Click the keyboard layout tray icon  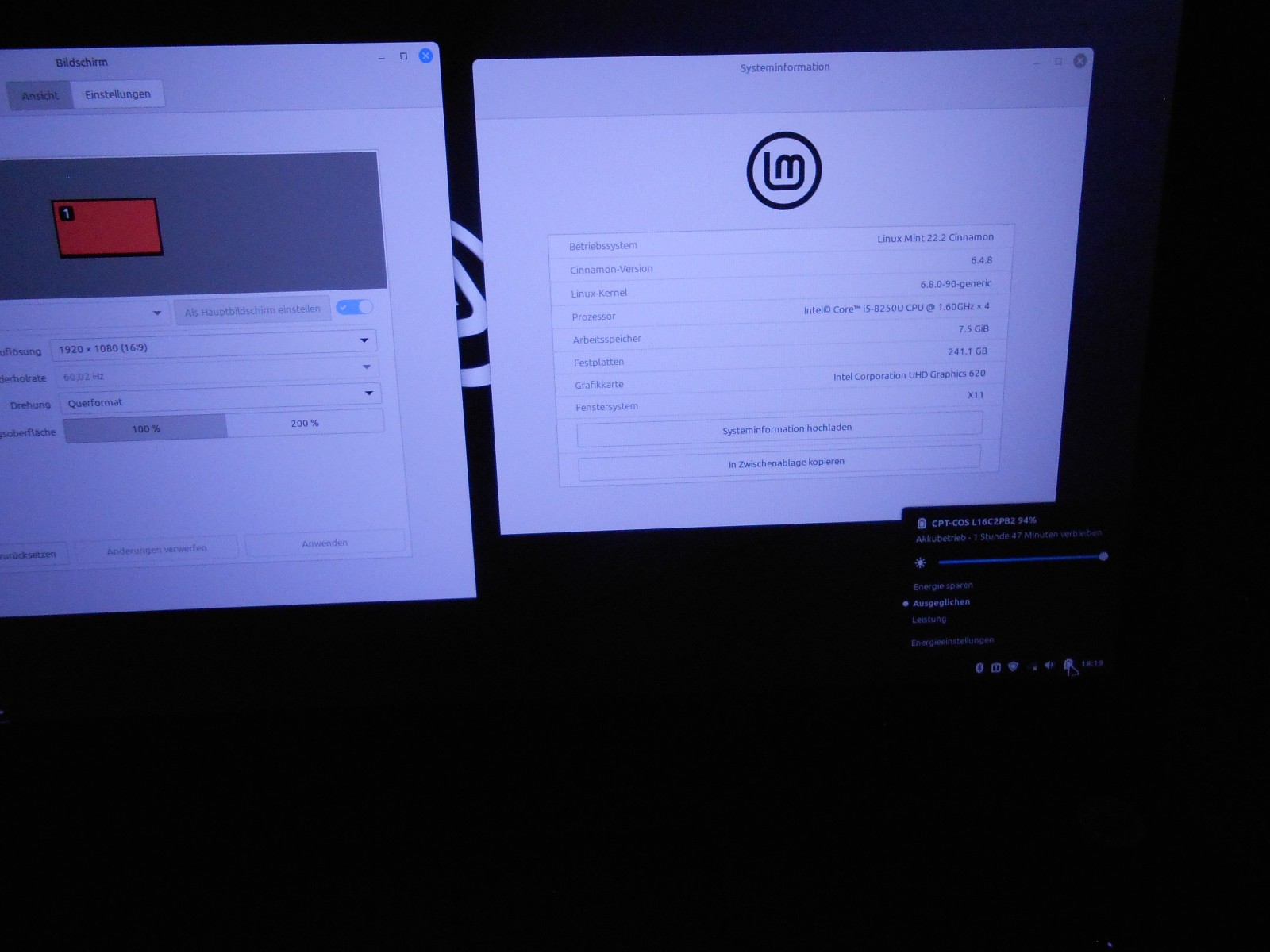(x=995, y=668)
